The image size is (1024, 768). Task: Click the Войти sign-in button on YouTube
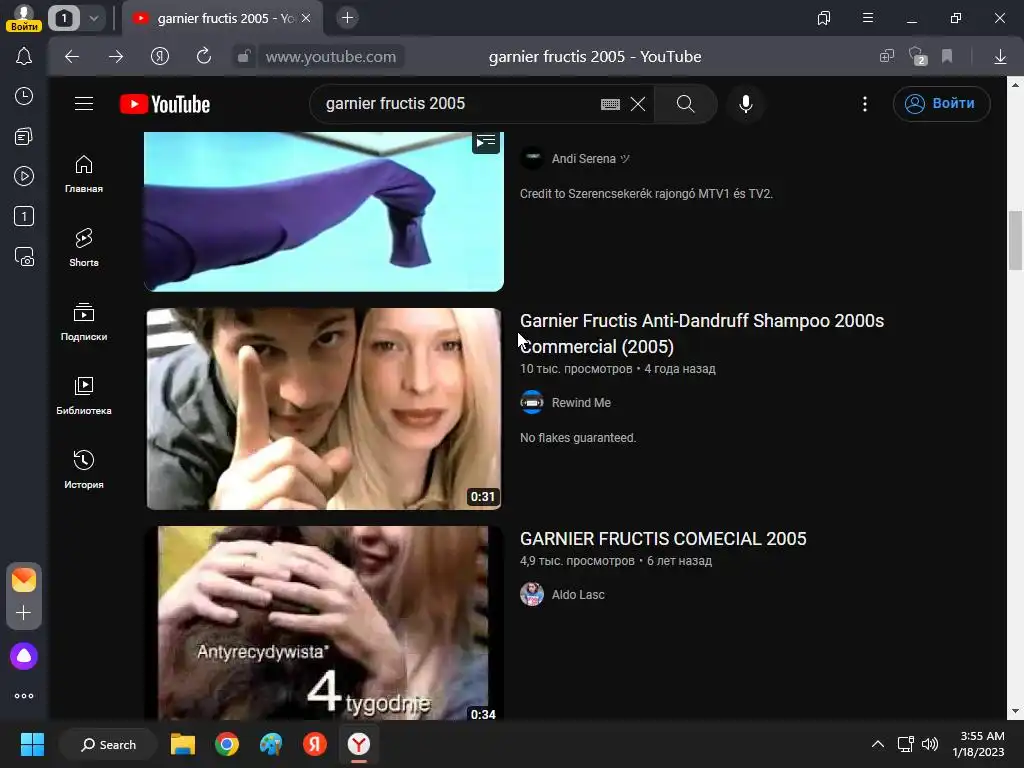(941, 104)
